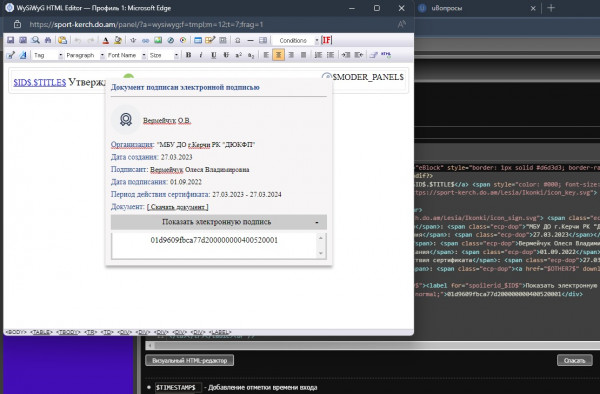Click the Redo arrow icon

point(91,40)
